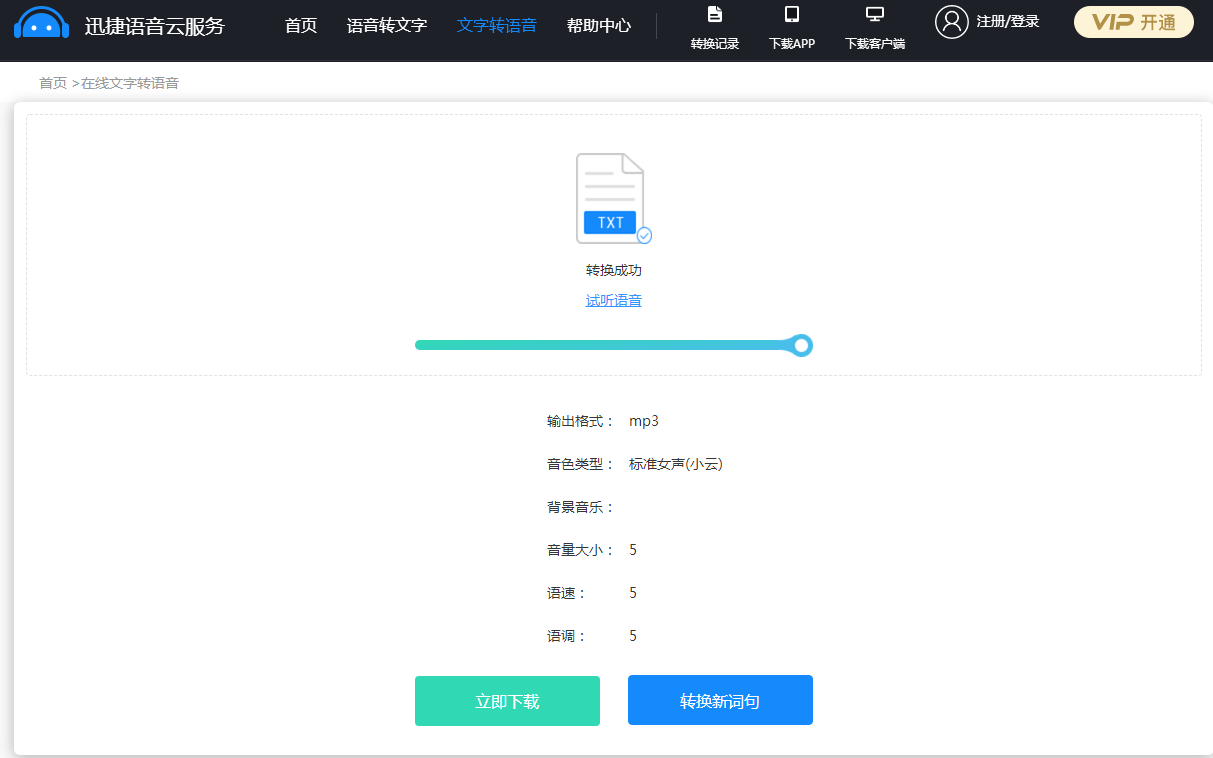The height and width of the screenshot is (758, 1213).
Task: Click the 音量大小 value 5
Action: pos(633,550)
